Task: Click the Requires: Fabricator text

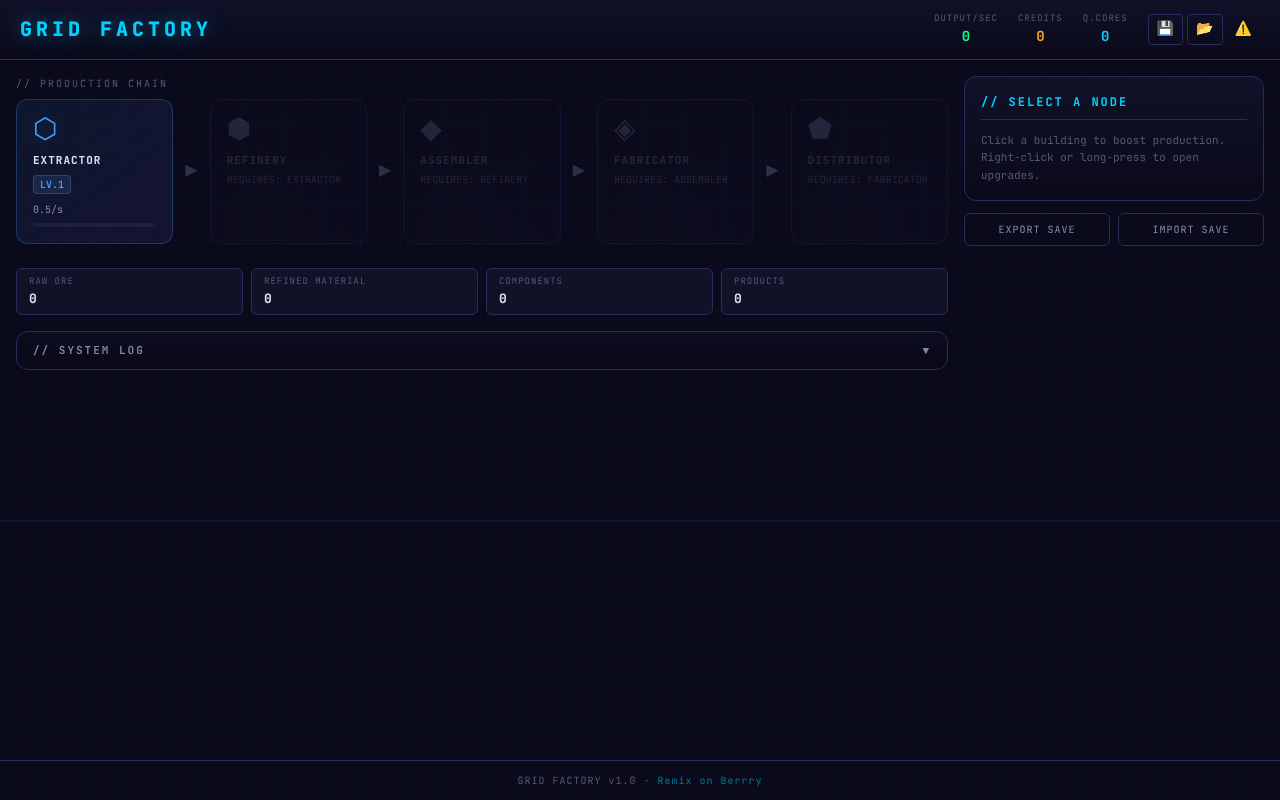Action: (868, 180)
